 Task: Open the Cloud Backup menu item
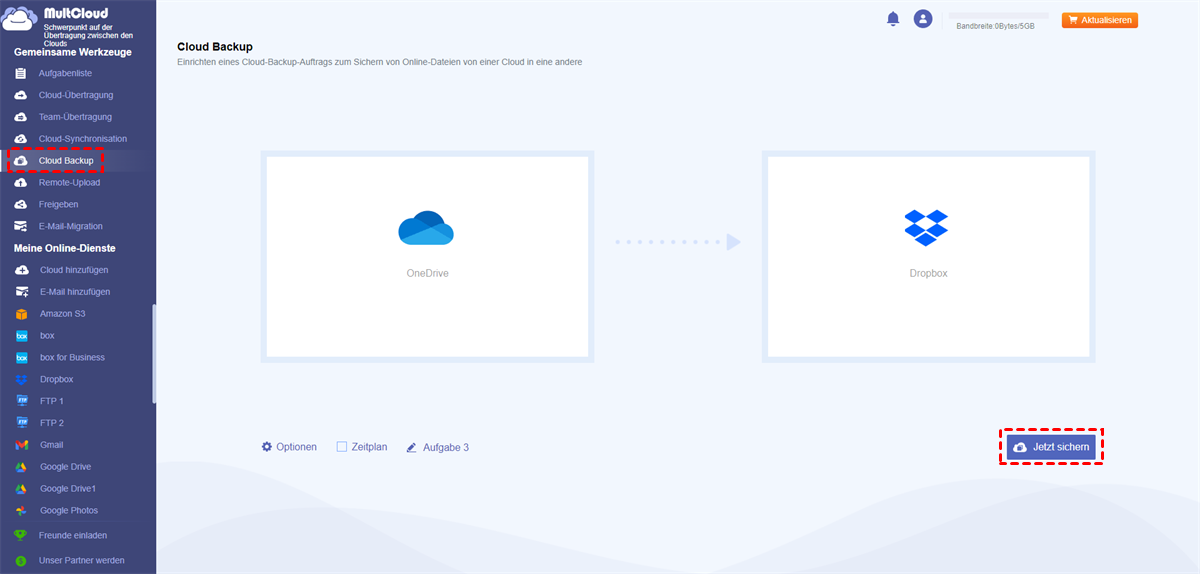pyautogui.click(x=65, y=161)
